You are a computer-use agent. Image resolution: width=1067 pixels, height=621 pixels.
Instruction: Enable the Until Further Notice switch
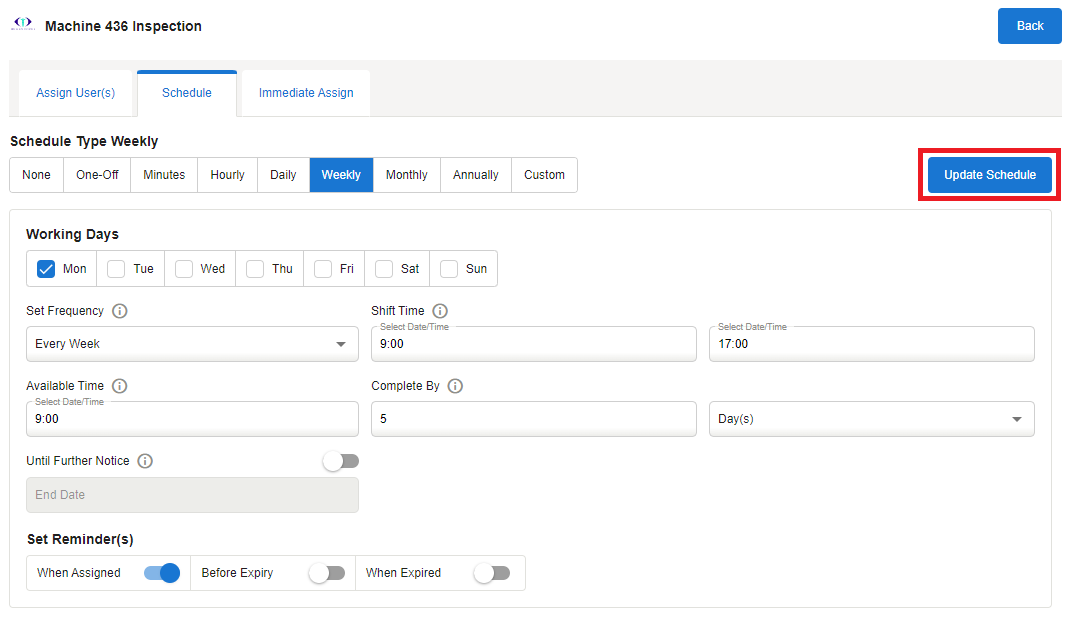(x=340, y=461)
